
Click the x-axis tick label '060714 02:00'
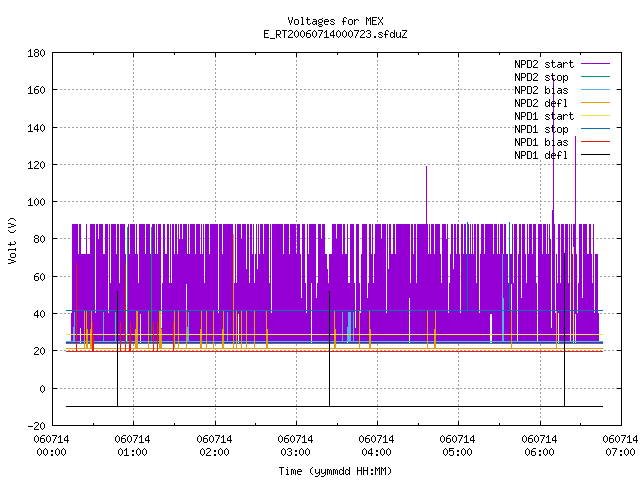point(214,446)
